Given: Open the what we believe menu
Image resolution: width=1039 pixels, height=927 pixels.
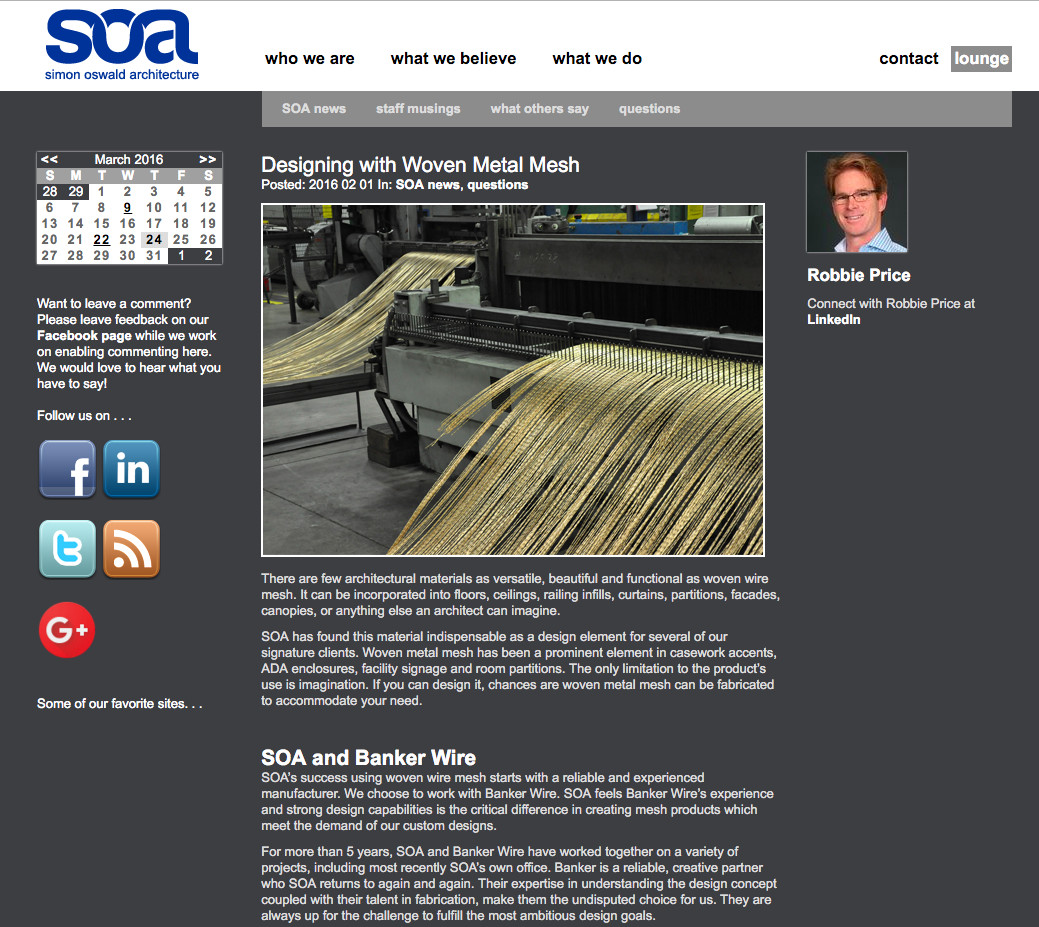Looking at the screenshot, I should coord(453,58).
